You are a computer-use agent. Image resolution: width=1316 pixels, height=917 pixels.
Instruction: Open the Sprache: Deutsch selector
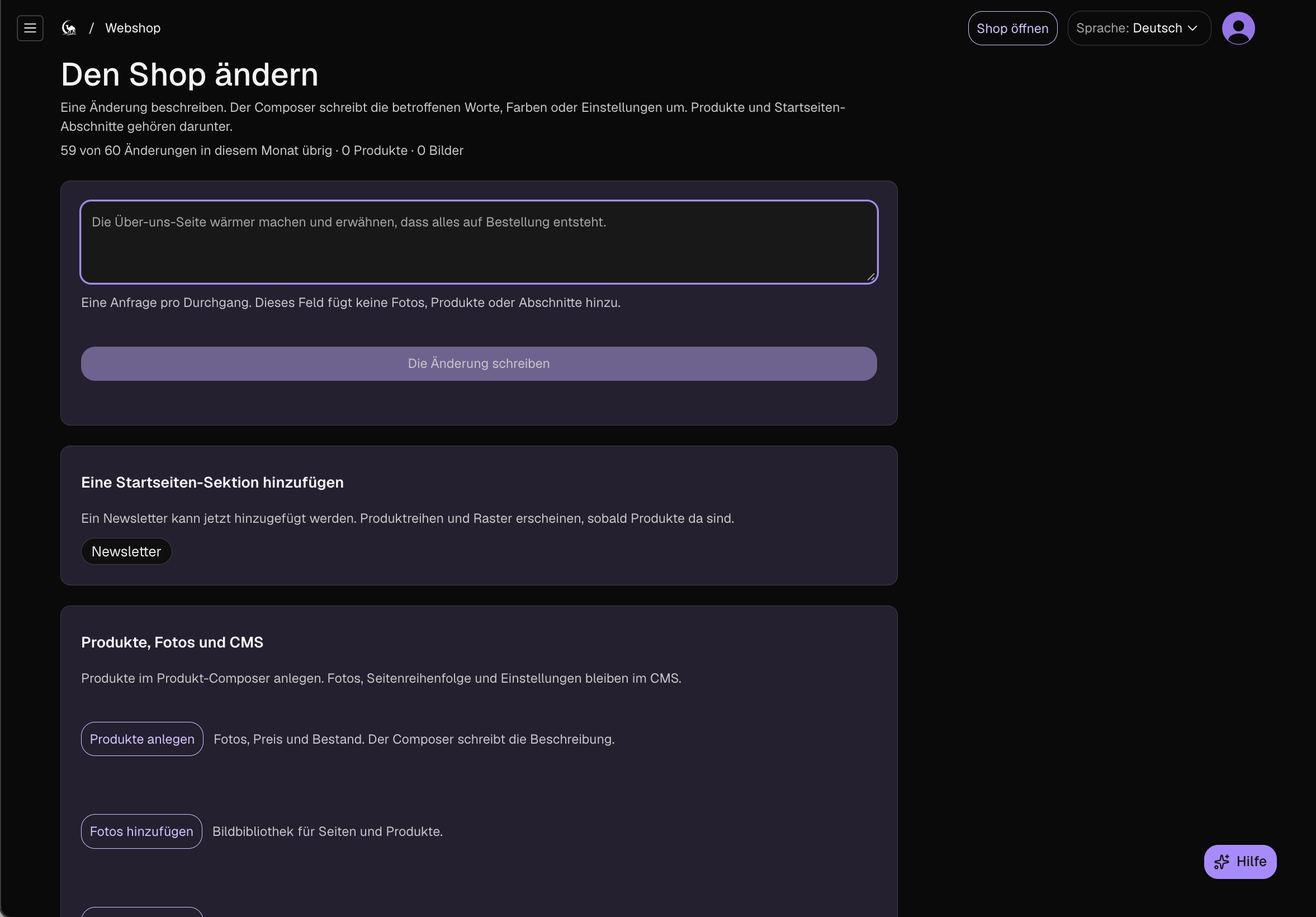1139,28
